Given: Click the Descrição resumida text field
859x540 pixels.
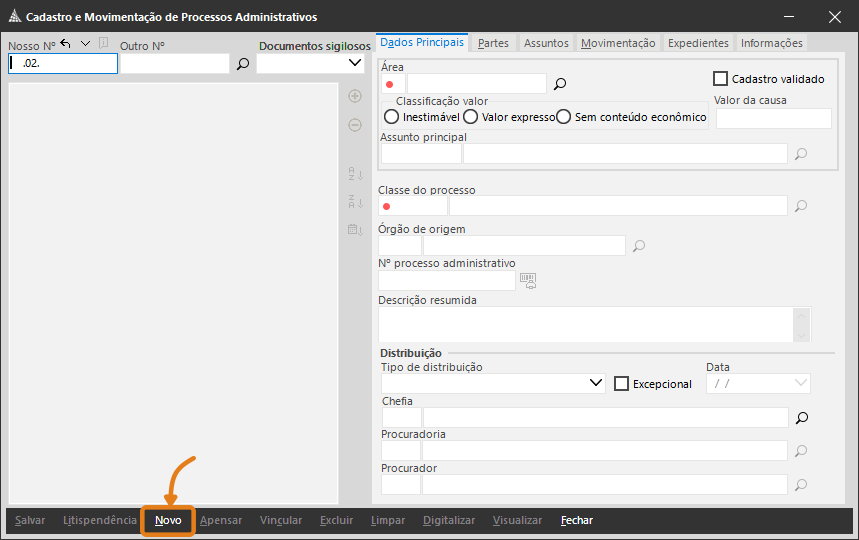Looking at the screenshot, I should tap(585, 325).
